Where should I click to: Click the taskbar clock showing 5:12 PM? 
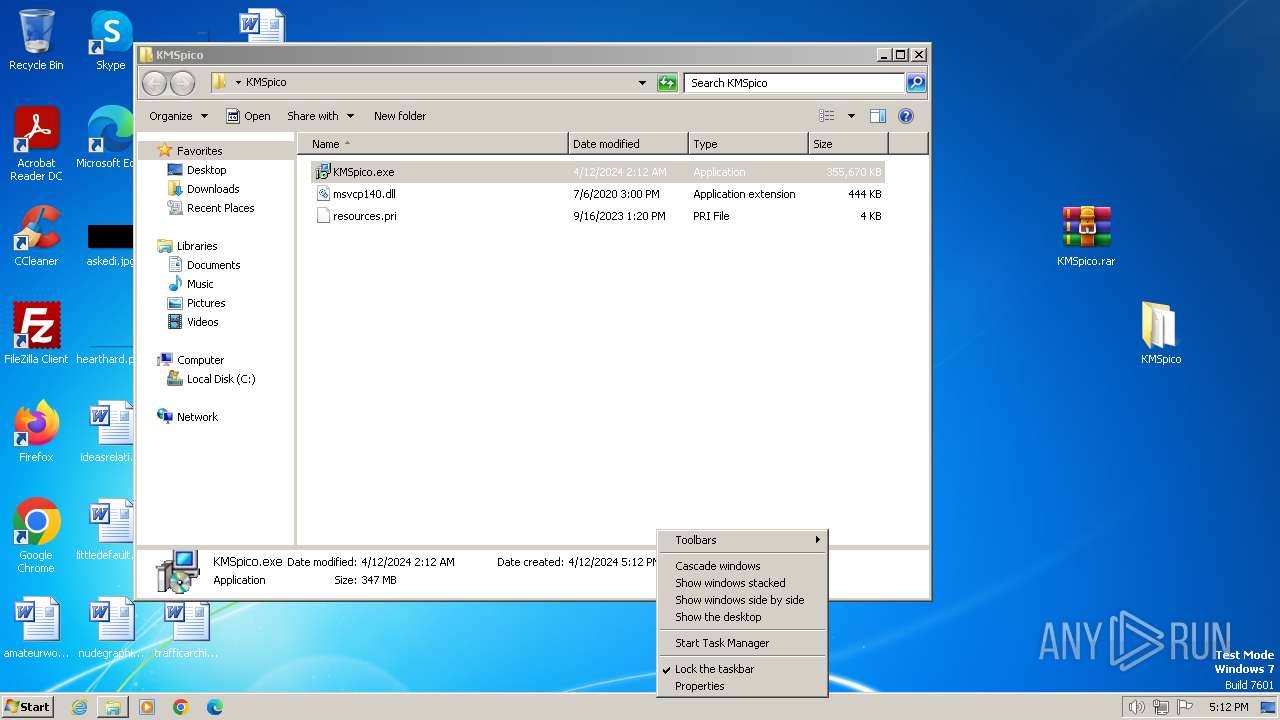pos(1228,707)
